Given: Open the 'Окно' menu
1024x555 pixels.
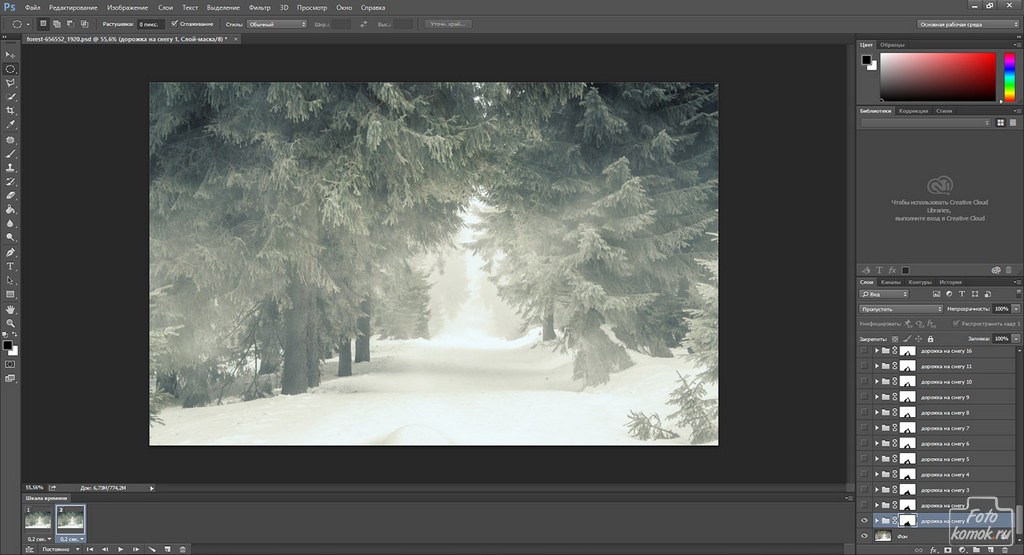Looking at the screenshot, I should pos(344,8).
